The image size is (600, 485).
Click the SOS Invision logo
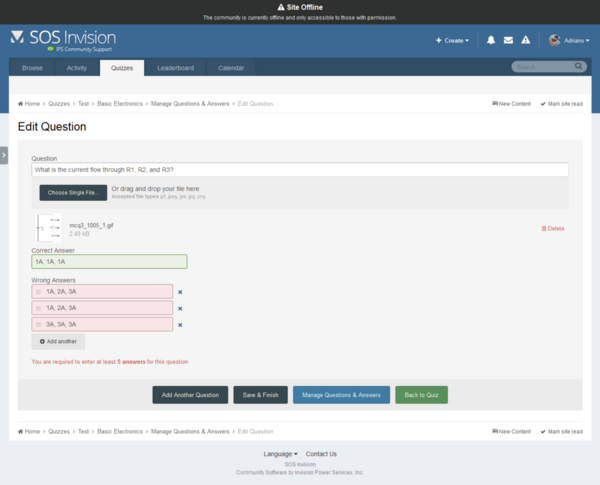tap(62, 39)
